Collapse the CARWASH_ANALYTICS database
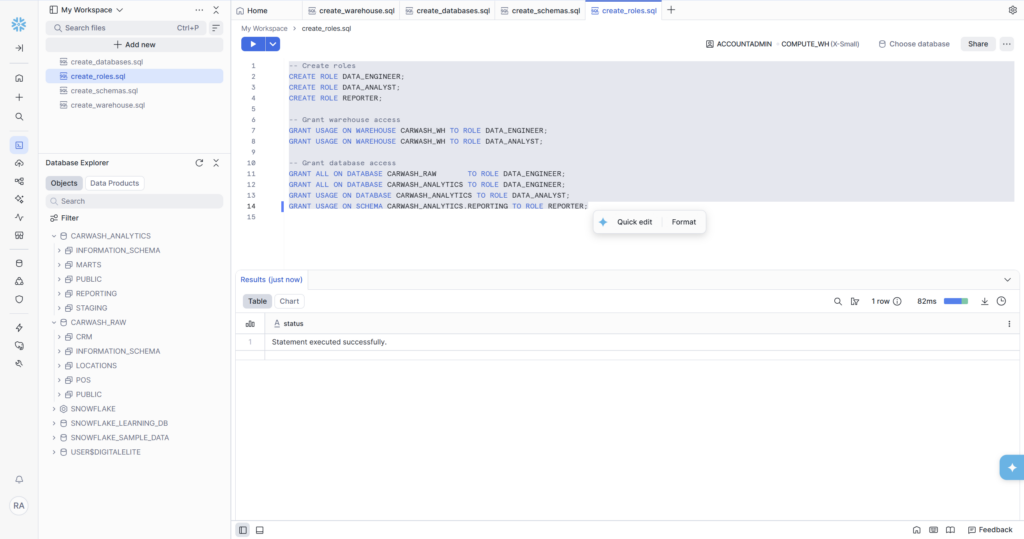Viewport: 1024px width, 539px height. (x=55, y=236)
